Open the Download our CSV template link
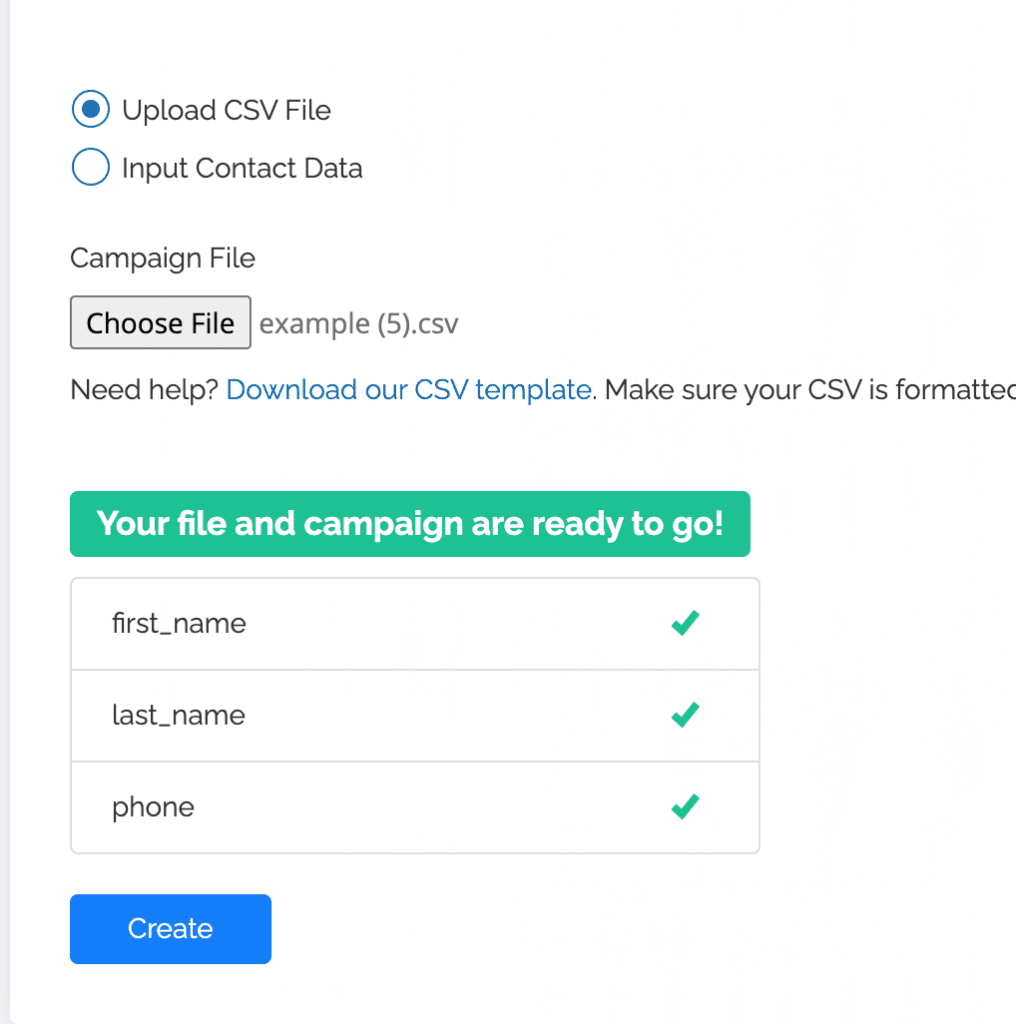 (408, 390)
